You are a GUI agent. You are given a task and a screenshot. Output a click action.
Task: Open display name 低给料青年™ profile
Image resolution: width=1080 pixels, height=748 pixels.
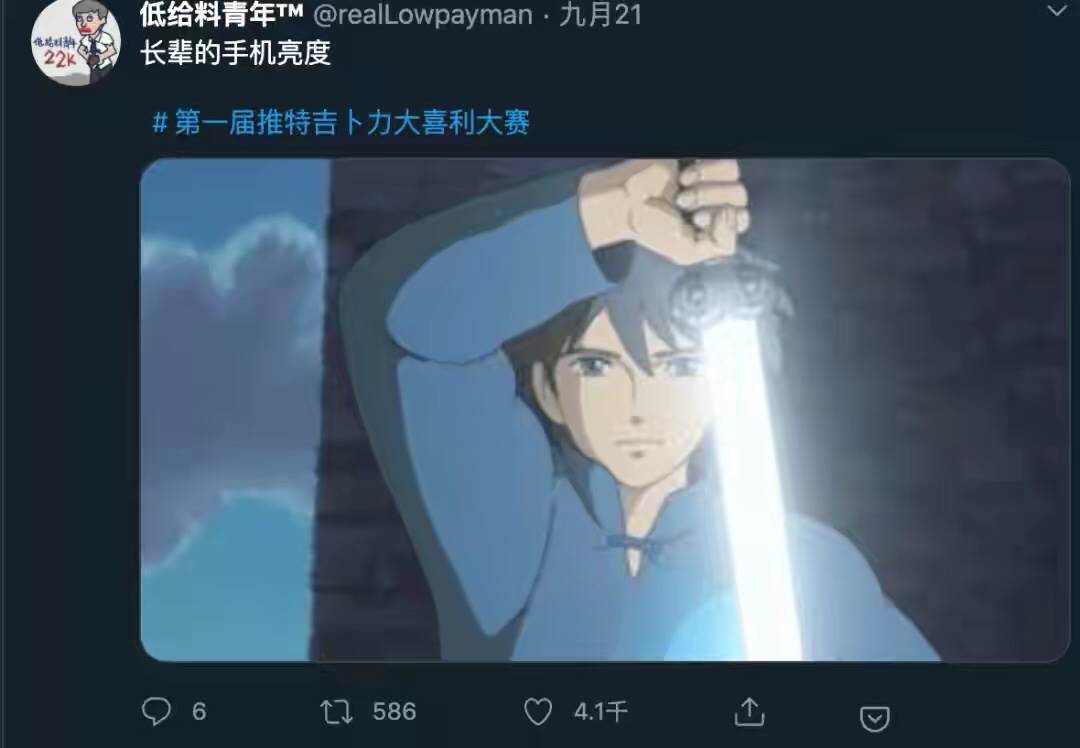pyautogui.click(x=221, y=14)
